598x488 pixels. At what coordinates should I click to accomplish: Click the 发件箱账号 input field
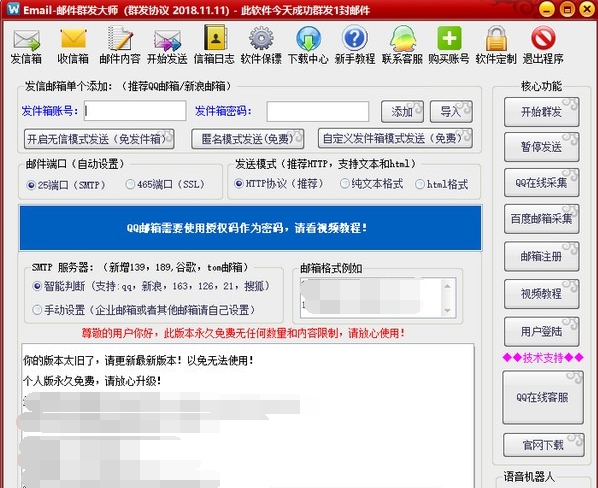coord(135,111)
